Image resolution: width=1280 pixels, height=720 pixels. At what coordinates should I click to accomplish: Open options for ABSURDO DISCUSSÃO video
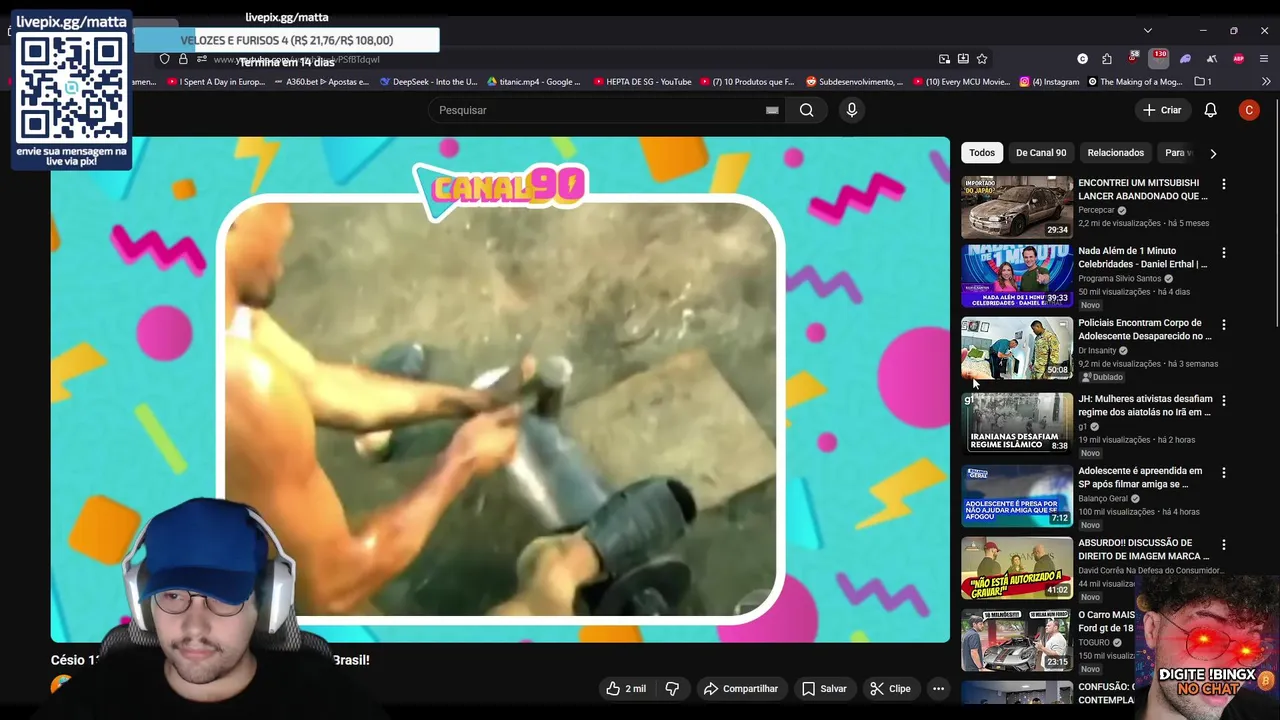(1223, 545)
